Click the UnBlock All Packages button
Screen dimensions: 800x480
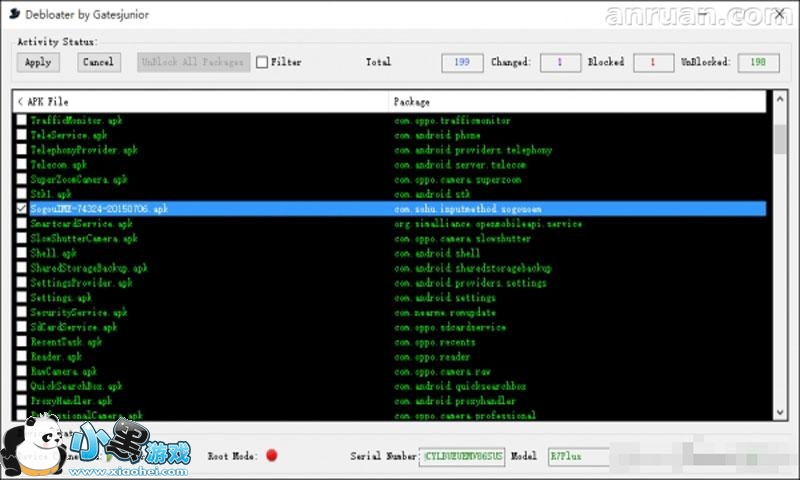pos(193,62)
